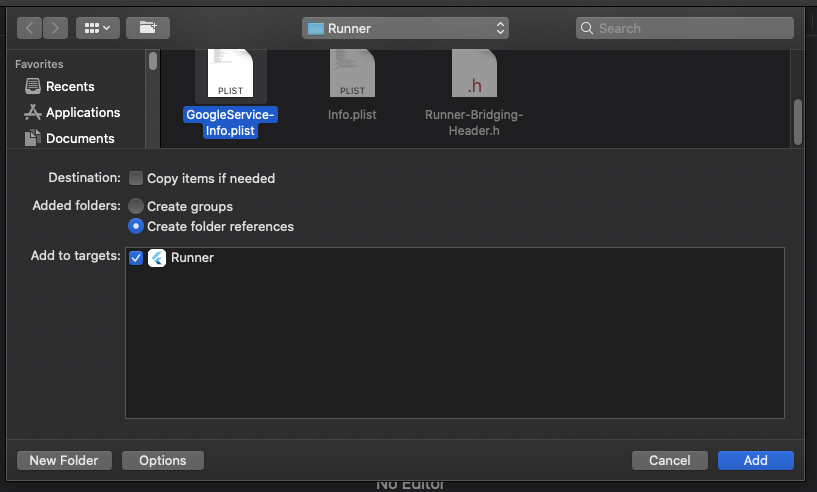Go back with the left chevron button

[29, 28]
